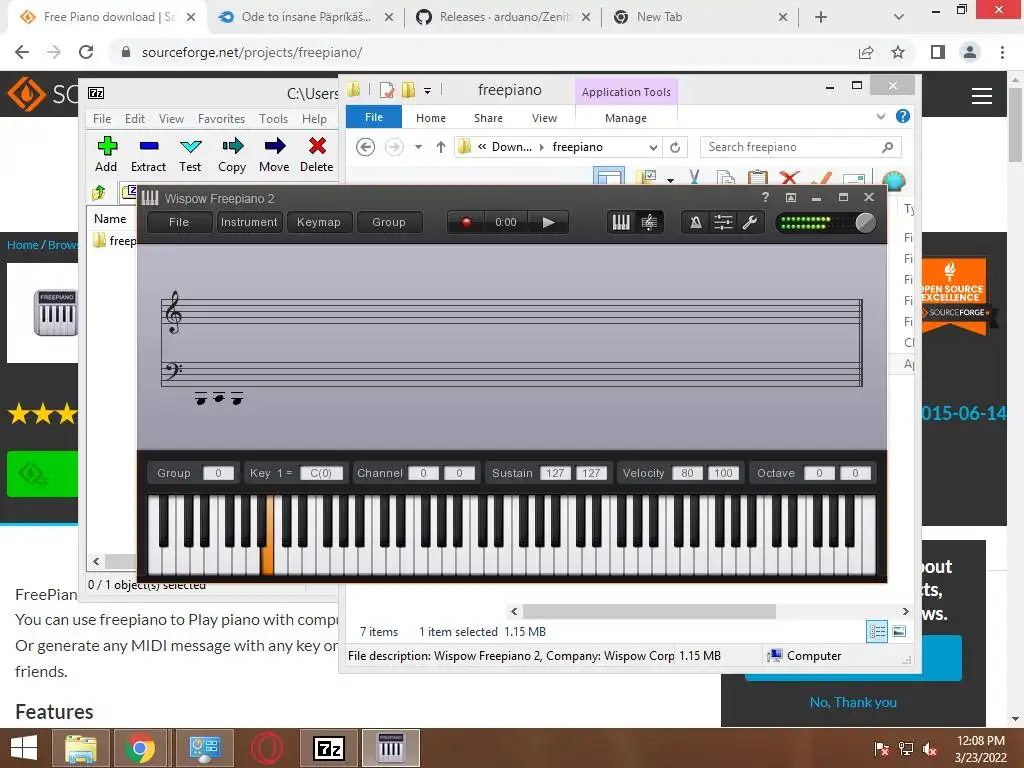This screenshot has height=768, width=1024.
Task: Open the metronome icon in Freepiano
Action: point(696,222)
